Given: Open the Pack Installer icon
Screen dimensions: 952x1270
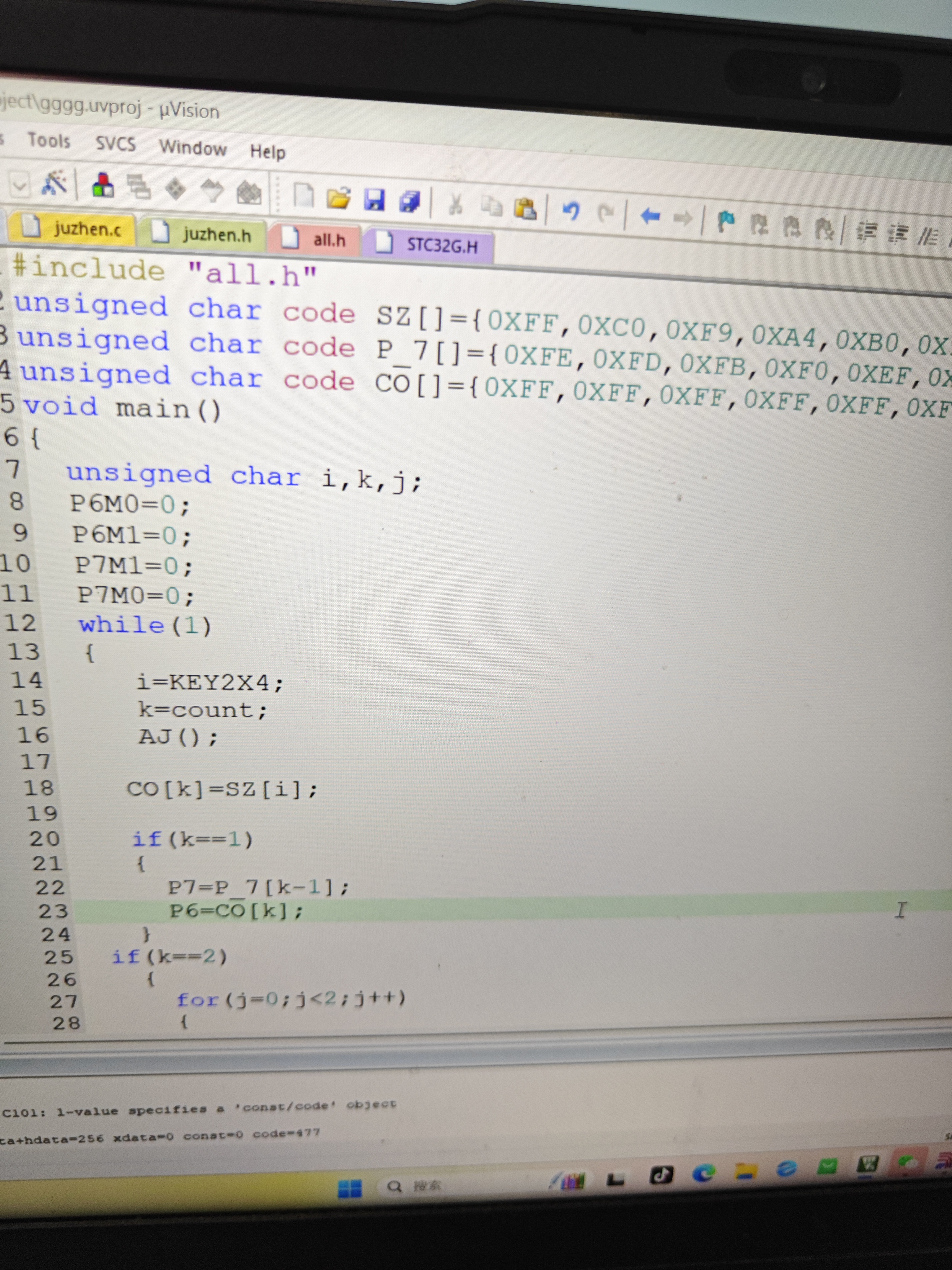Looking at the screenshot, I should [249, 193].
